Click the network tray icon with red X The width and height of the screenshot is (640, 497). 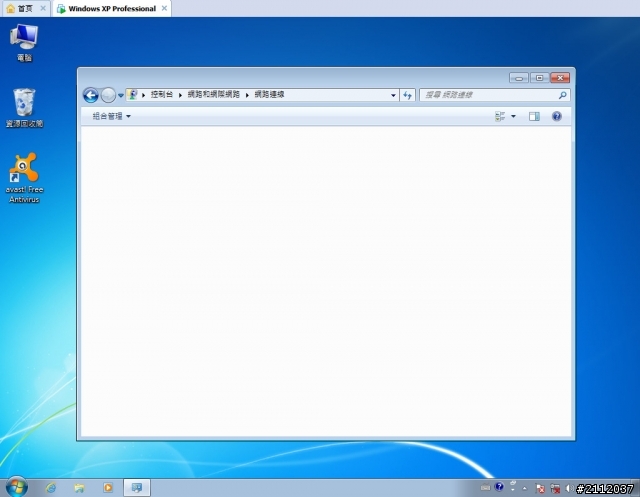point(555,488)
